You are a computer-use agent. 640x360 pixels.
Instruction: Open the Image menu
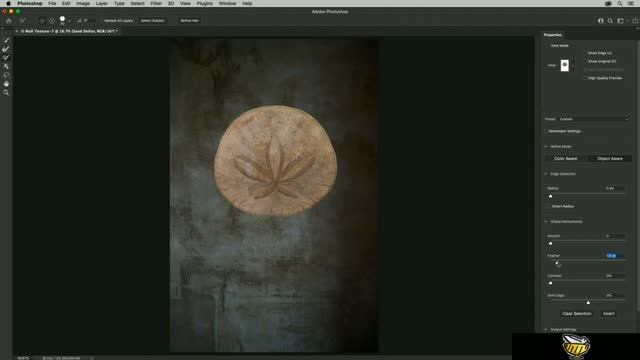83,3
